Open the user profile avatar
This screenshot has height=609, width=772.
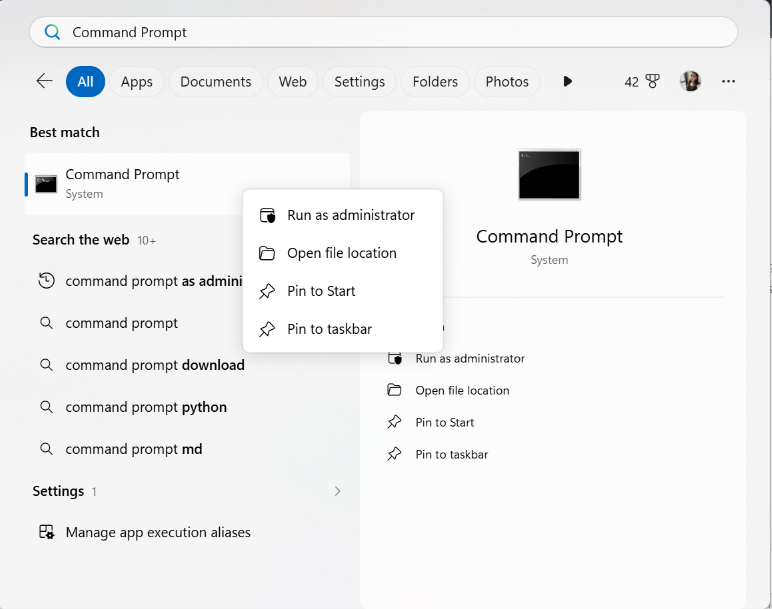pyautogui.click(x=690, y=81)
